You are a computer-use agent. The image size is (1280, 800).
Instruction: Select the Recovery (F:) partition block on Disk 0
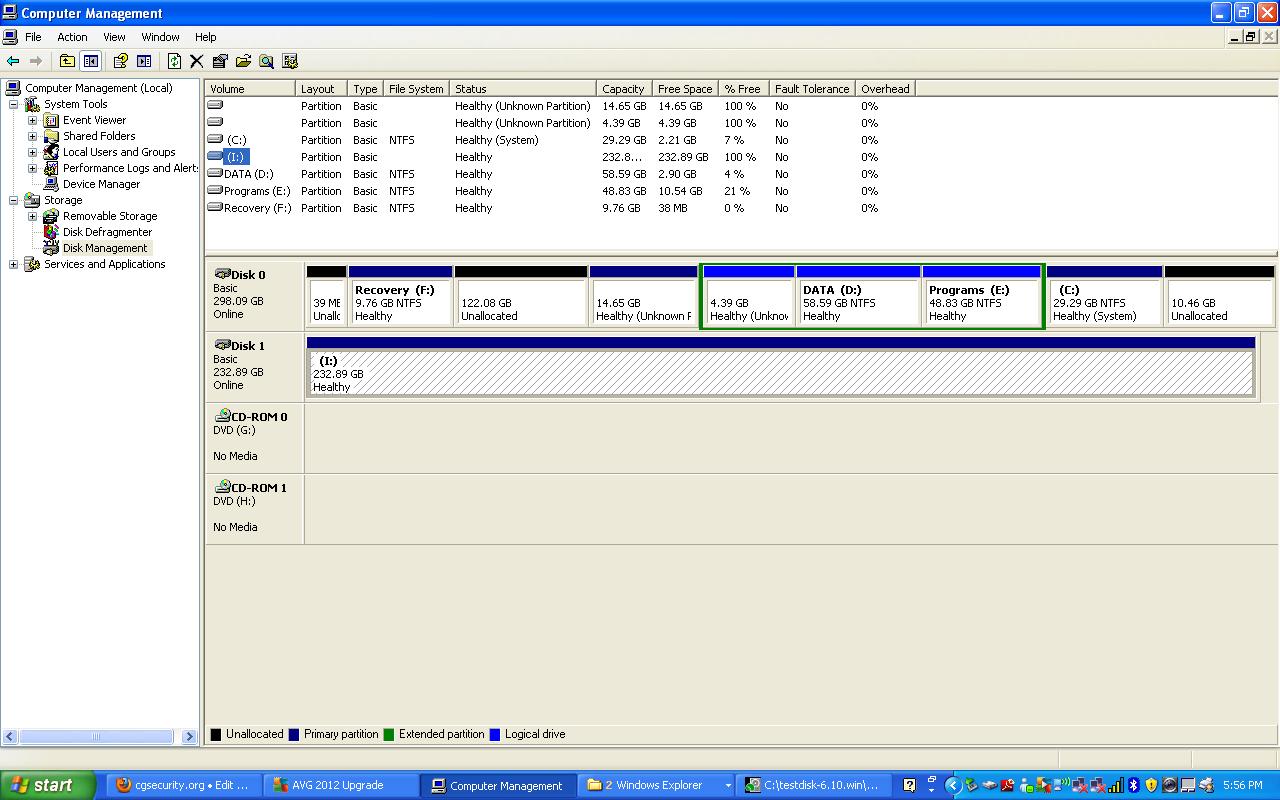[x=400, y=295]
